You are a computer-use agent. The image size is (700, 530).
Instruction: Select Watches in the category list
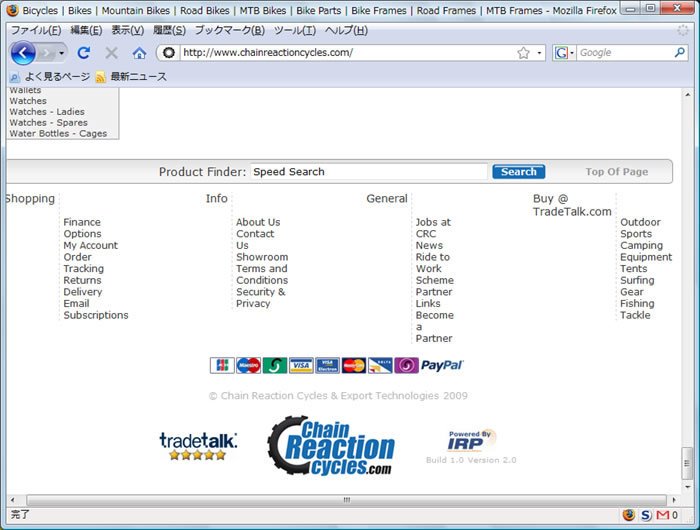[x=28, y=101]
